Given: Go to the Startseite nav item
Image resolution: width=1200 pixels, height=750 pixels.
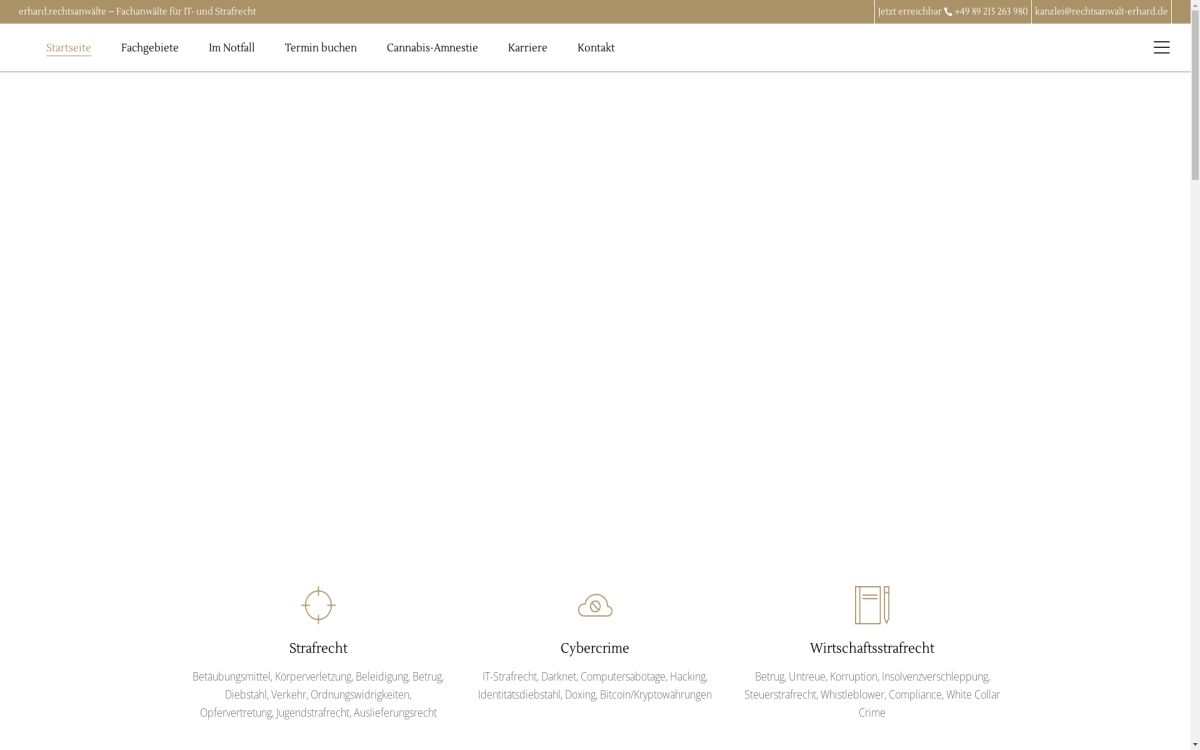Looking at the screenshot, I should coord(68,48).
